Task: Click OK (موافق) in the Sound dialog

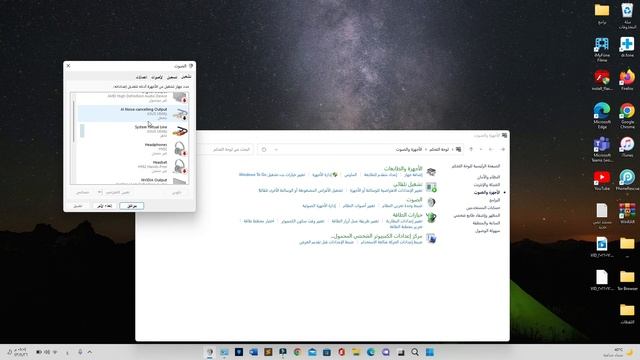Action: pyautogui.click(x=131, y=206)
